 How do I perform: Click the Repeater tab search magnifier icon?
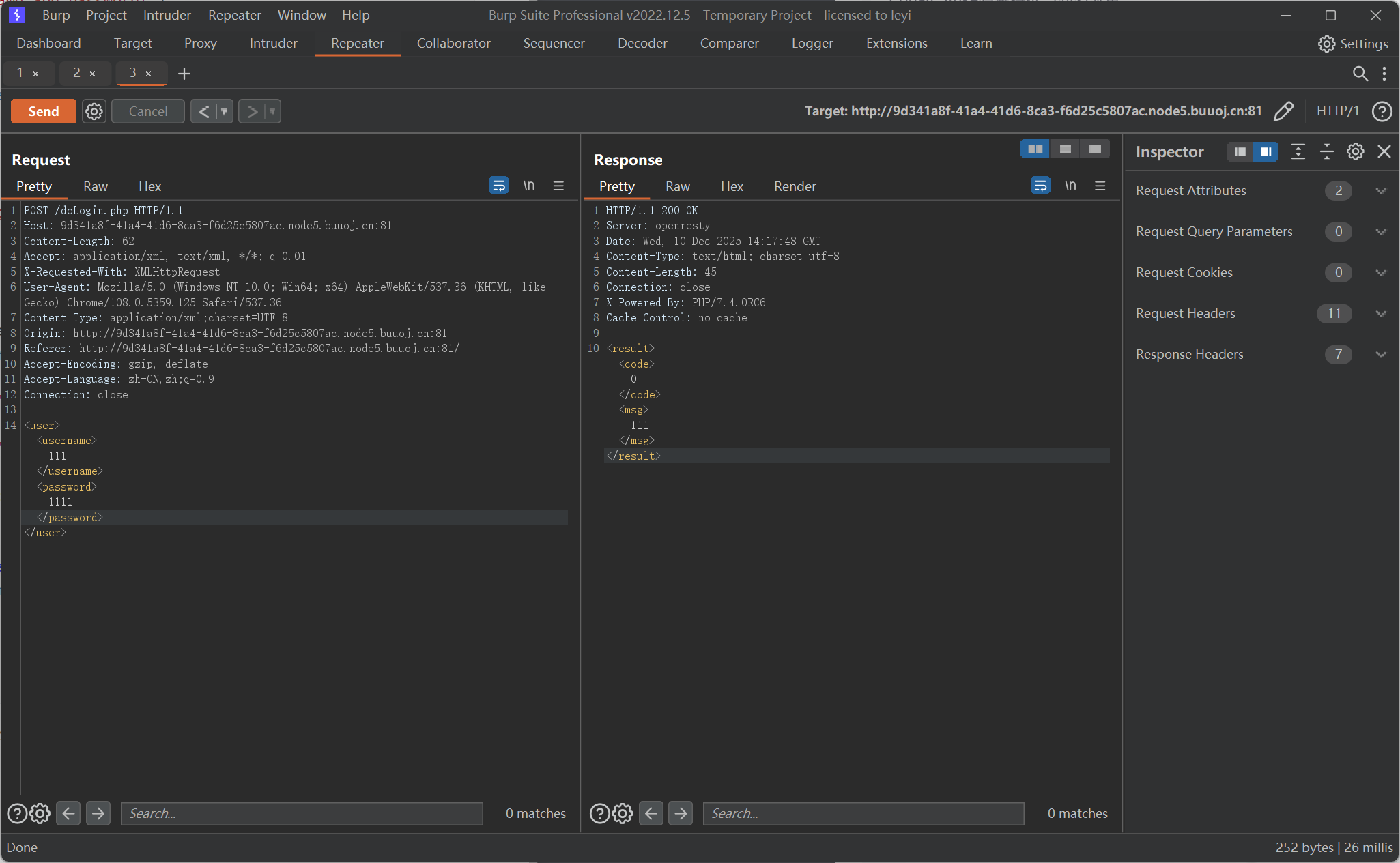pyautogui.click(x=1360, y=74)
